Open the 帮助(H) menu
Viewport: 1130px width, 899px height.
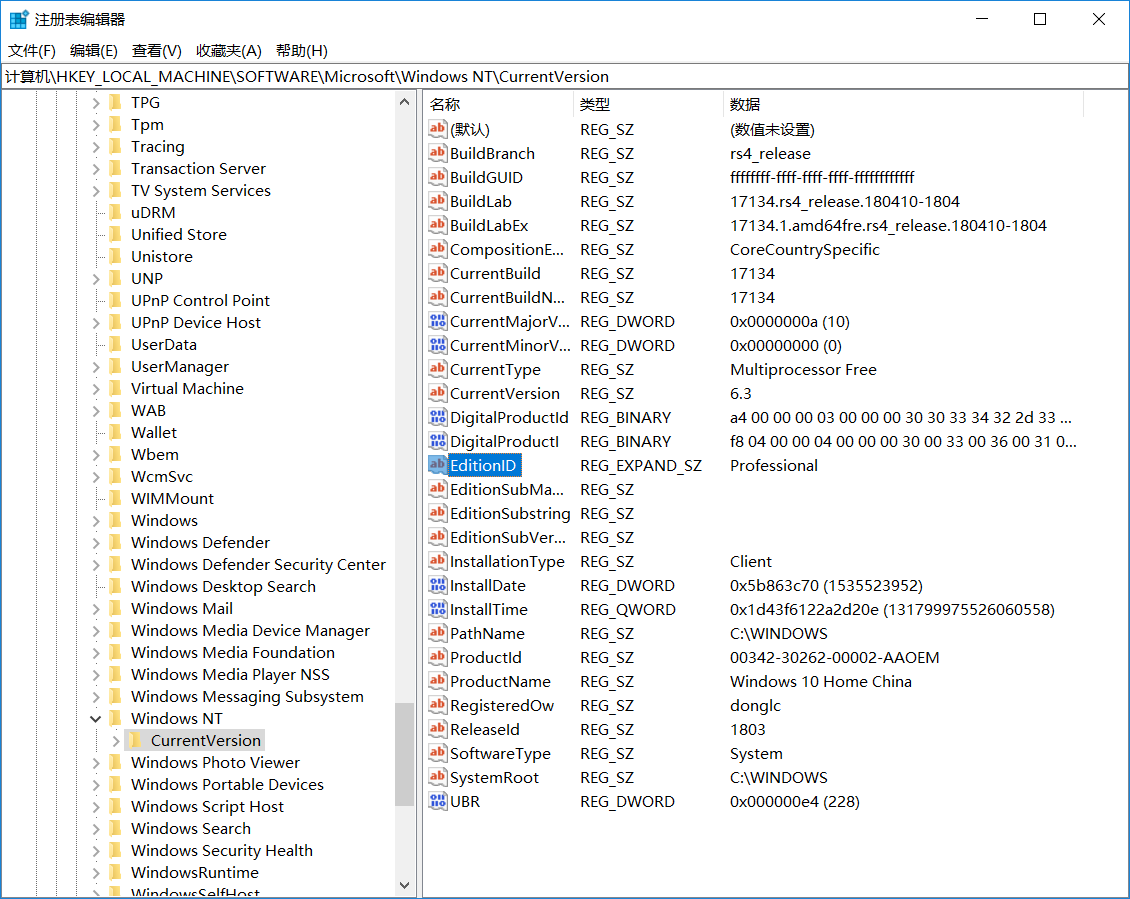click(302, 50)
